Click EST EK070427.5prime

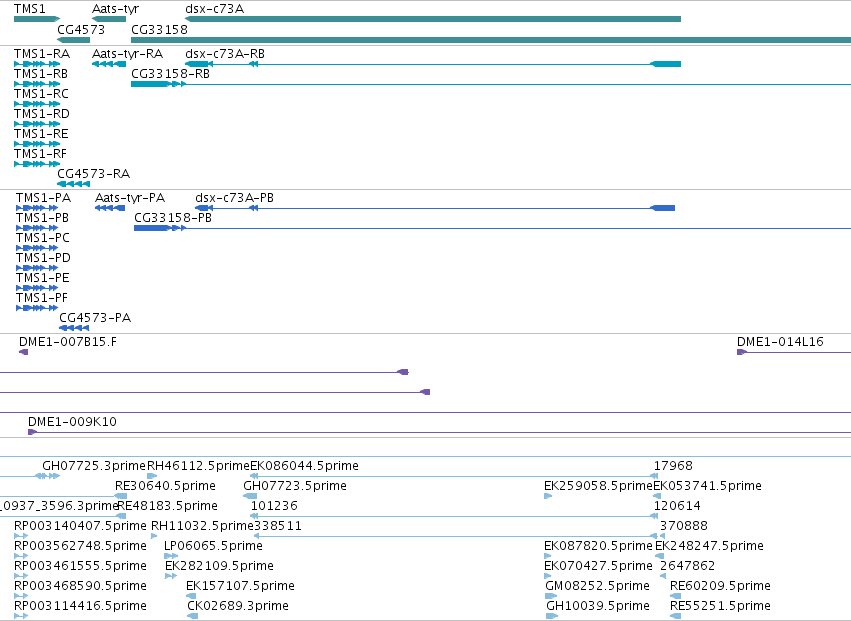(598, 566)
